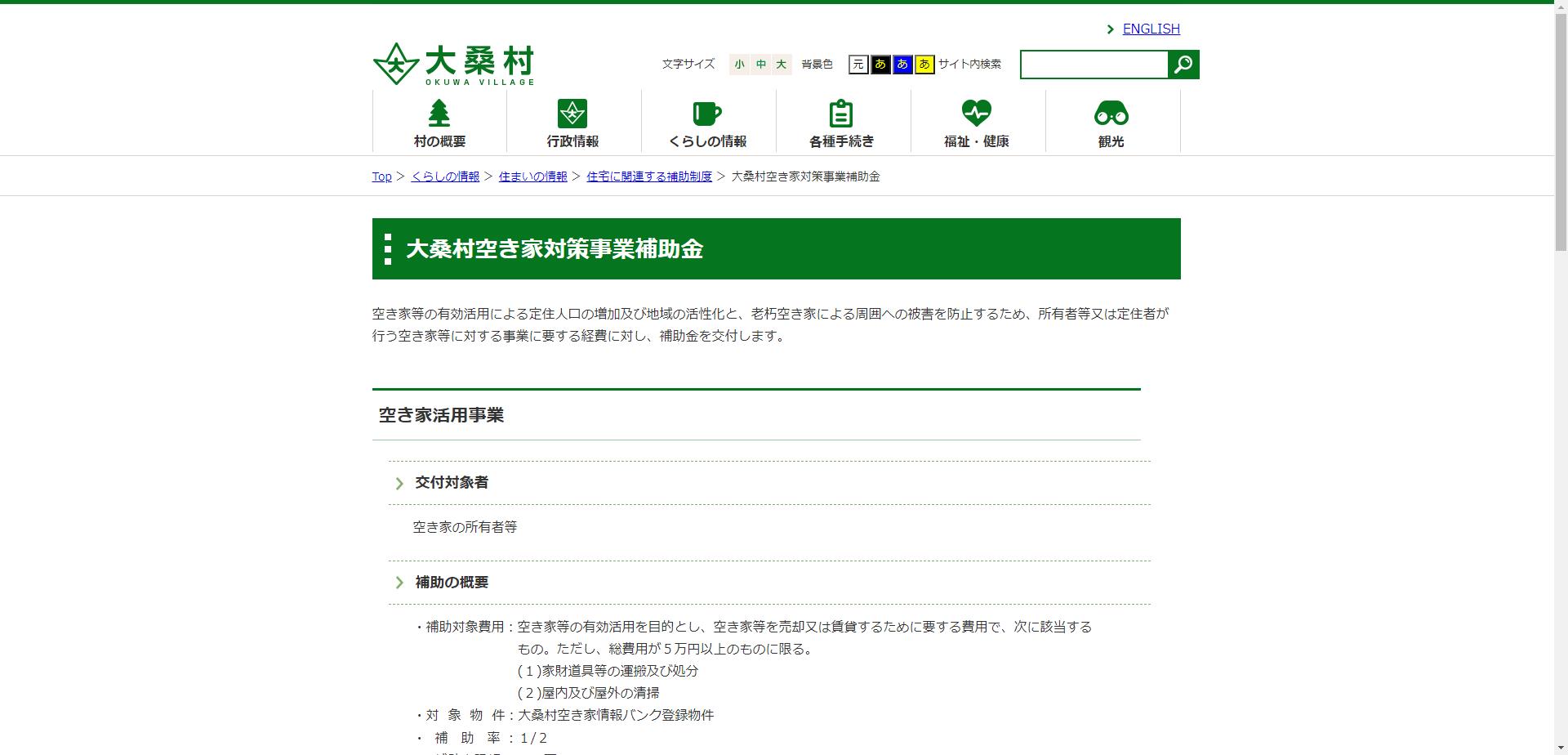
Task: Open the 各種手続き menu label
Action: click(841, 141)
